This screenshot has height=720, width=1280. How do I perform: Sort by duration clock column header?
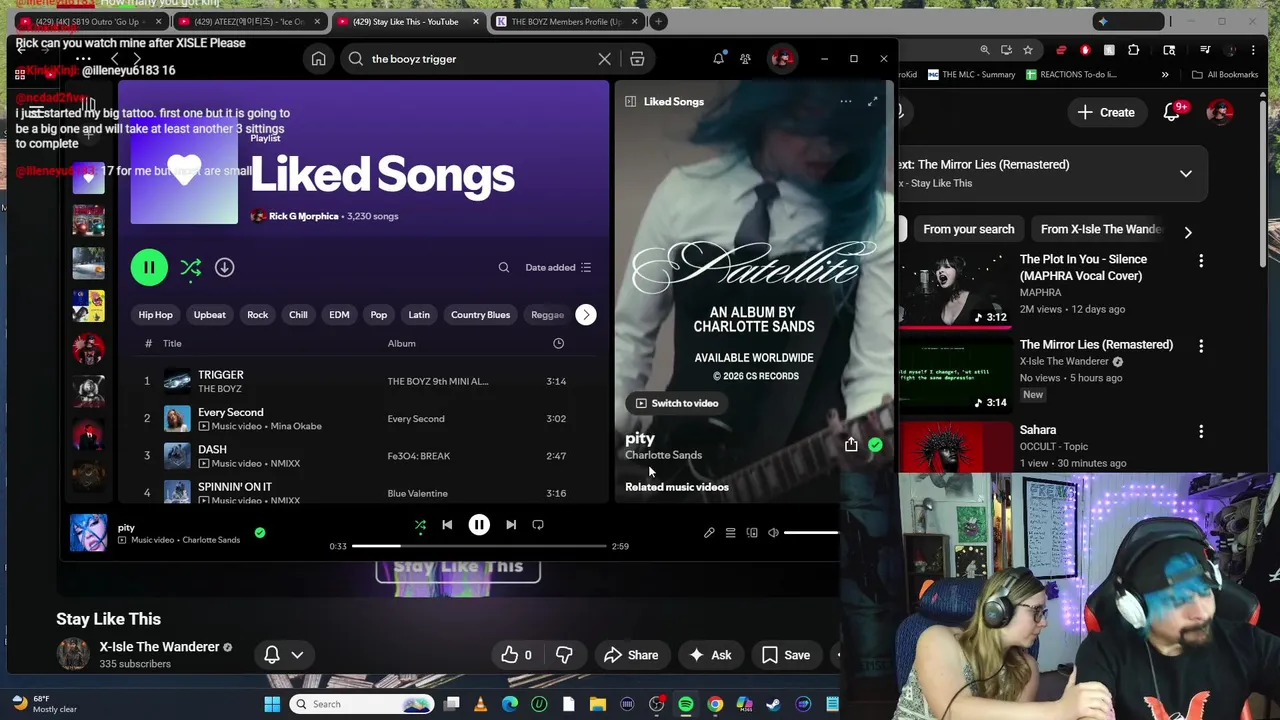tap(558, 343)
